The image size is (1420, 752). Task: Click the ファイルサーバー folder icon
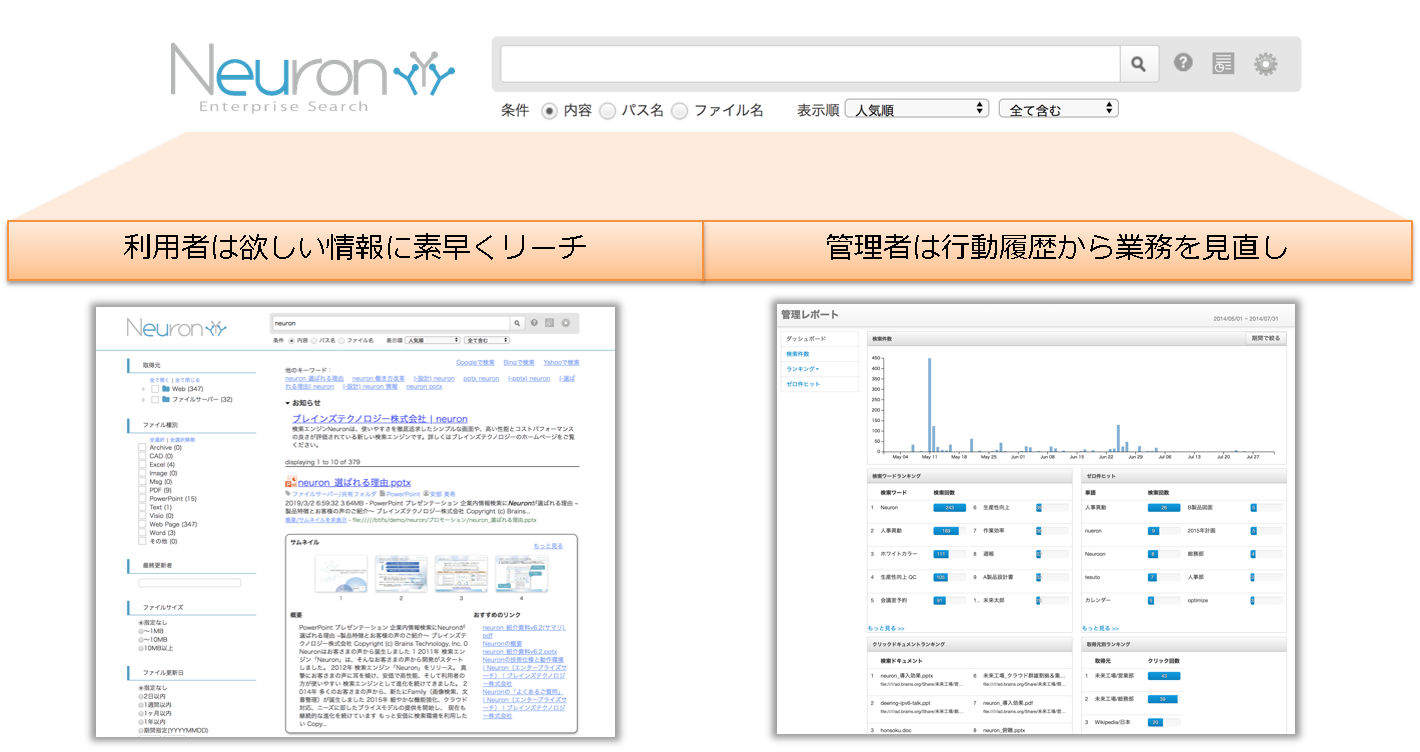coord(164,401)
